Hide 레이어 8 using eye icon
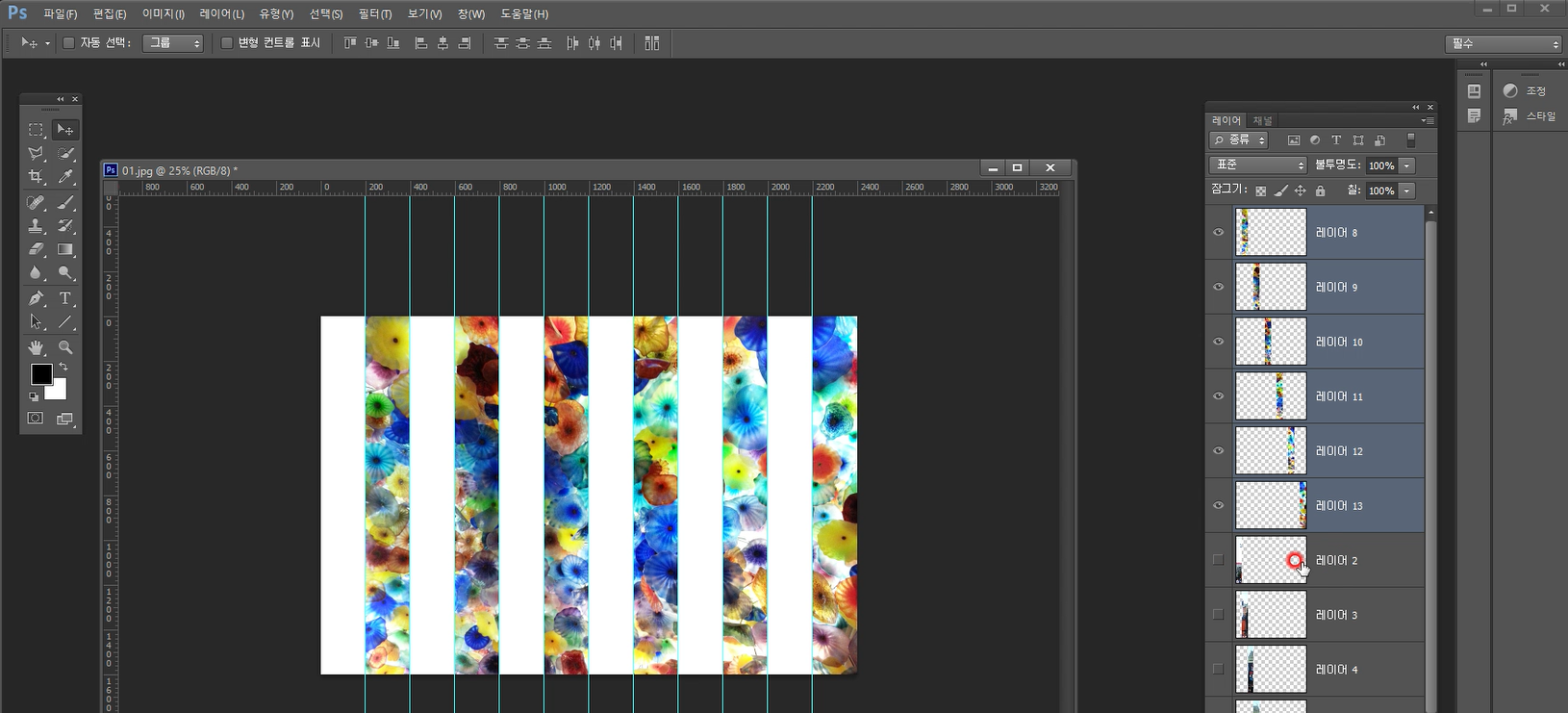The image size is (1568, 713). click(x=1219, y=233)
